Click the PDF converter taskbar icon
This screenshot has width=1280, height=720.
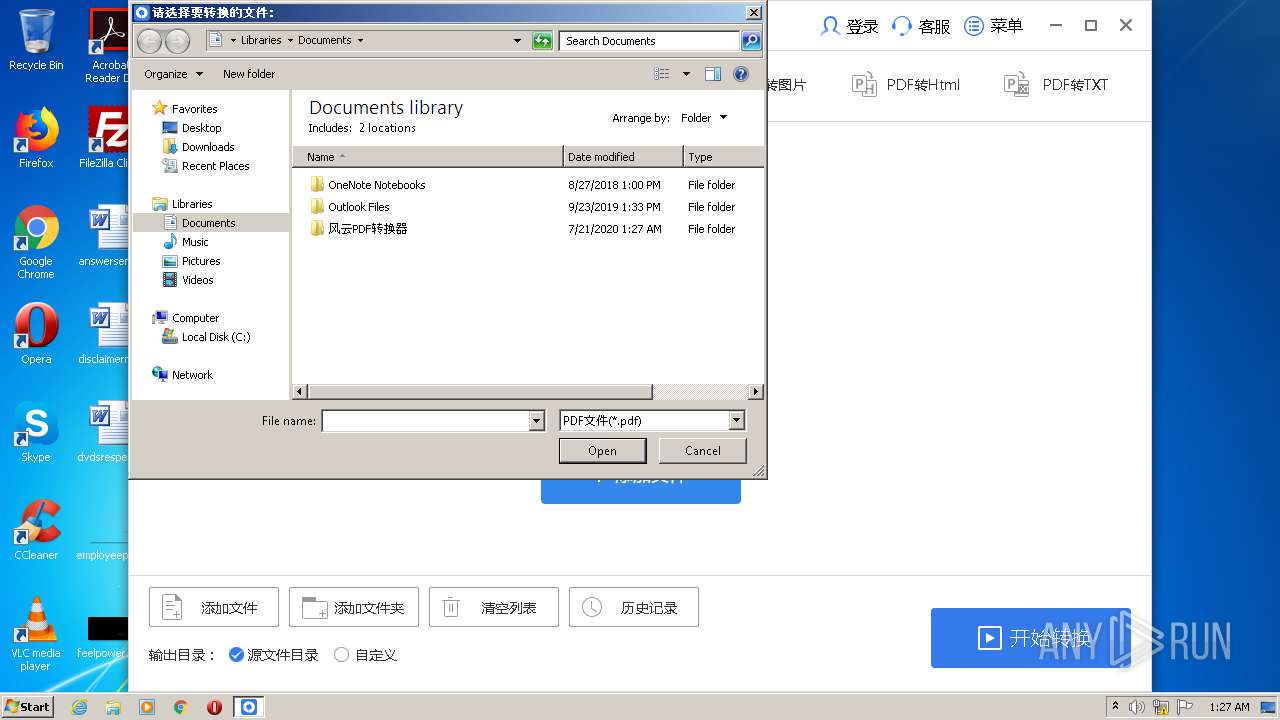(249, 707)
